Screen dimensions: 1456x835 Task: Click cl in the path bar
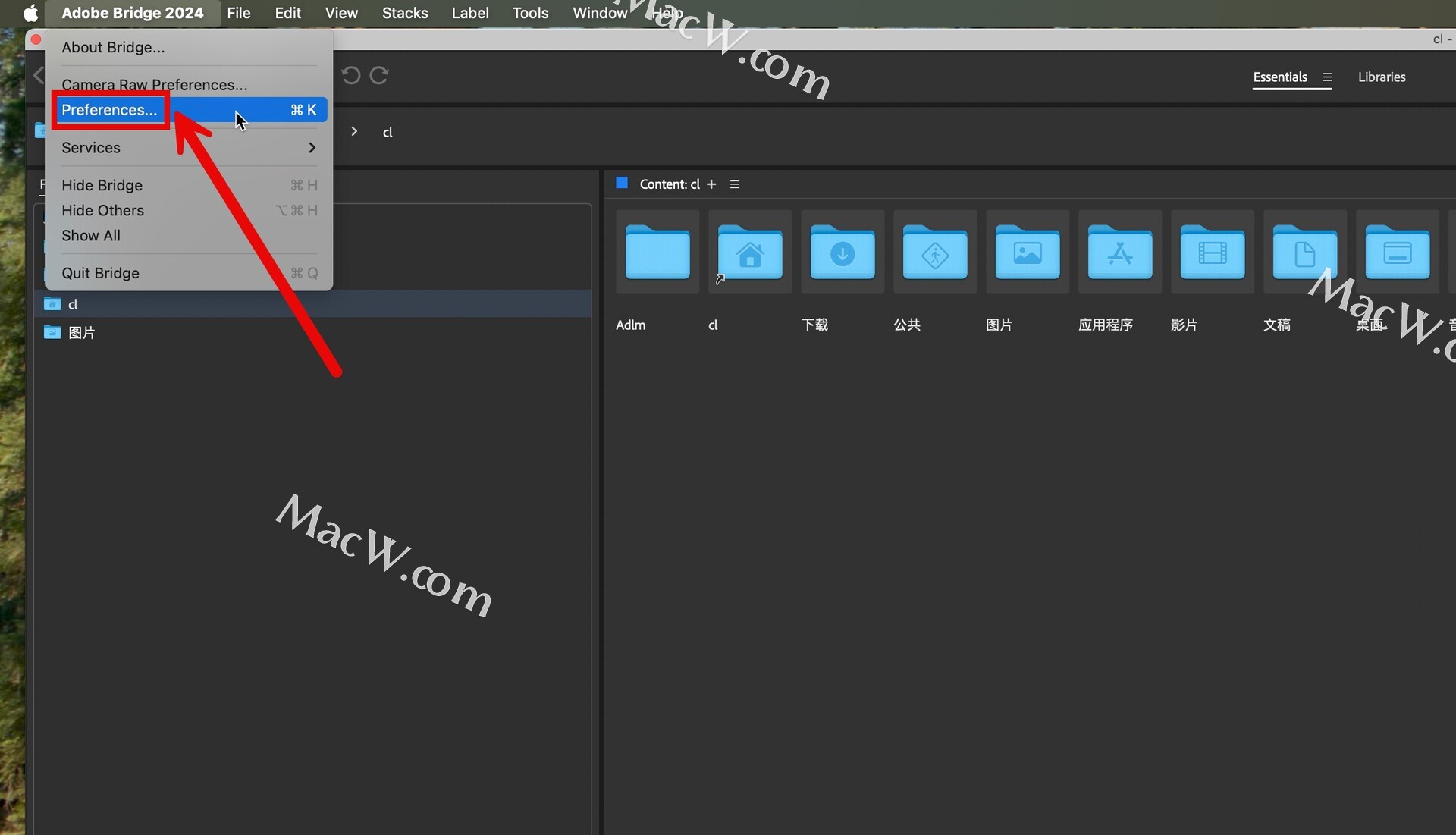point(388,132)
